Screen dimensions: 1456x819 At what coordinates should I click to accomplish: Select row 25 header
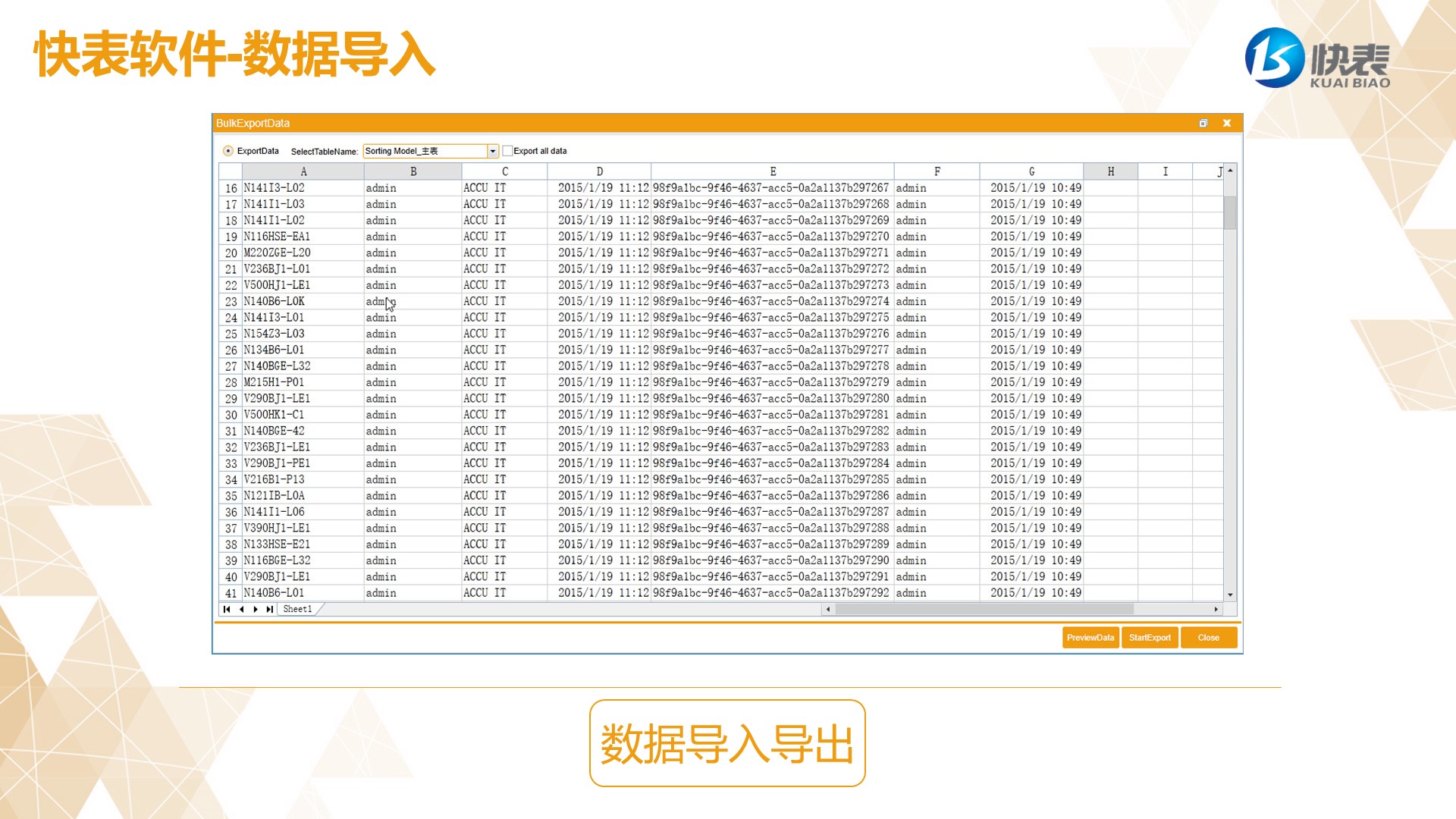coord(231,334)
